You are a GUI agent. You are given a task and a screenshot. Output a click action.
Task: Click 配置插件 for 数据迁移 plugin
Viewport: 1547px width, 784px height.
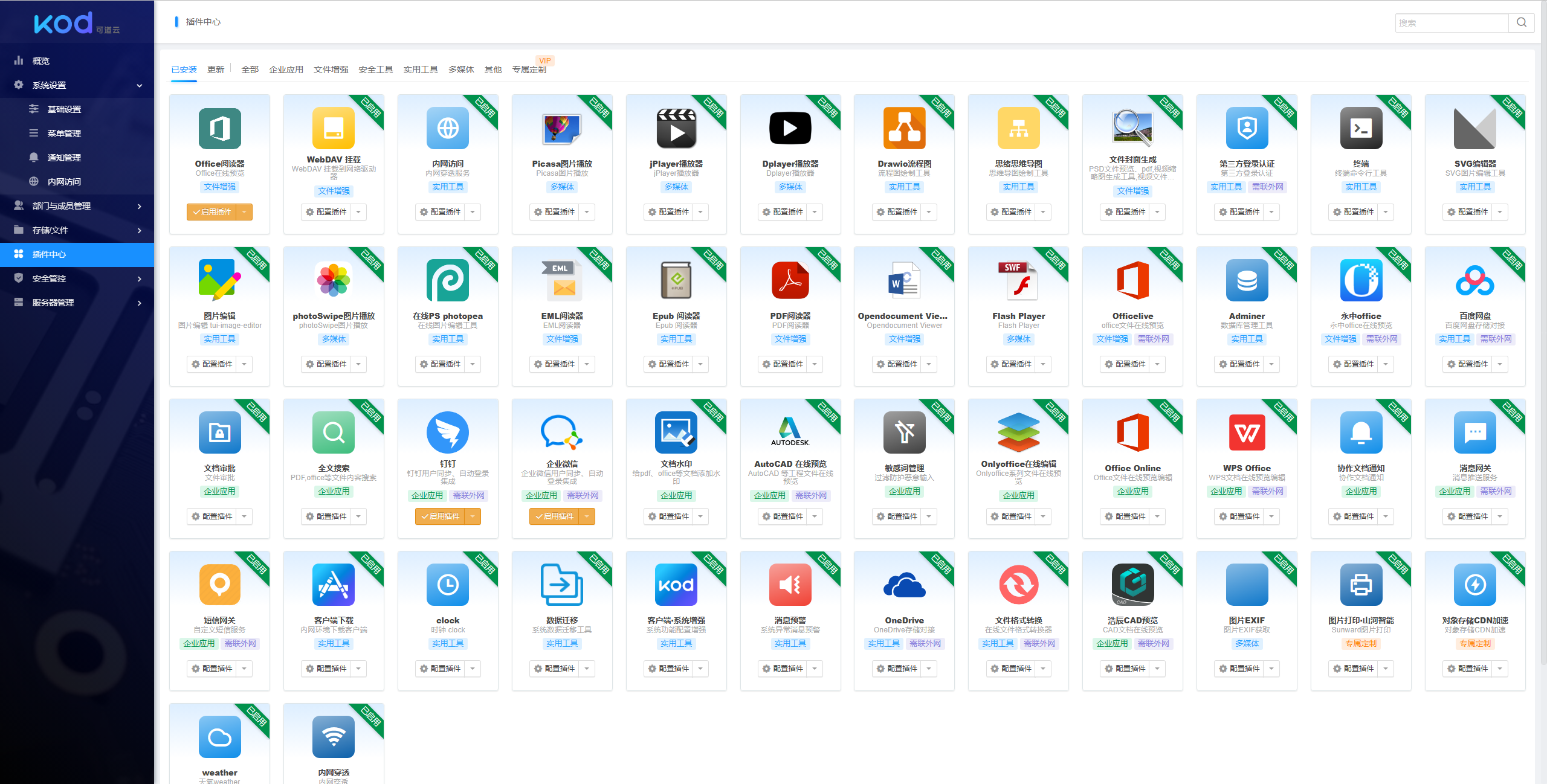click(555, 669)
